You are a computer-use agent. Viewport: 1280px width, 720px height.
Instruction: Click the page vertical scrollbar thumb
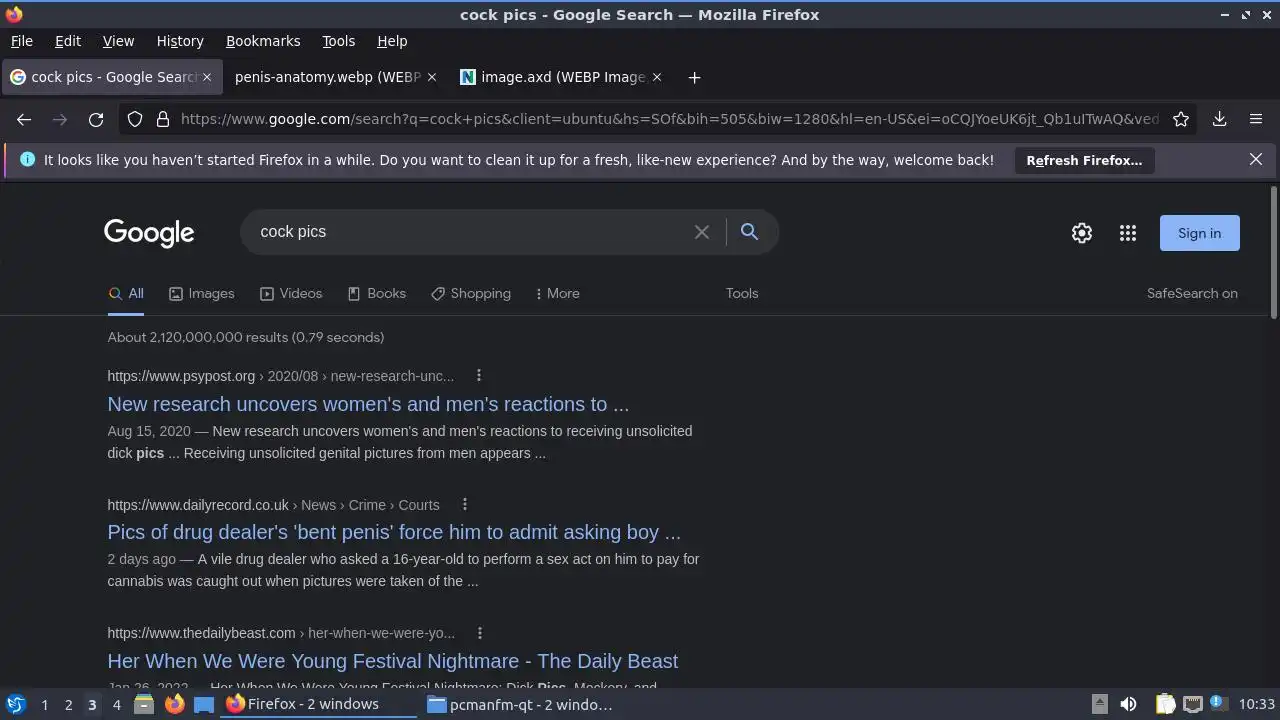pyautogui.click(x=1273, y=253)
